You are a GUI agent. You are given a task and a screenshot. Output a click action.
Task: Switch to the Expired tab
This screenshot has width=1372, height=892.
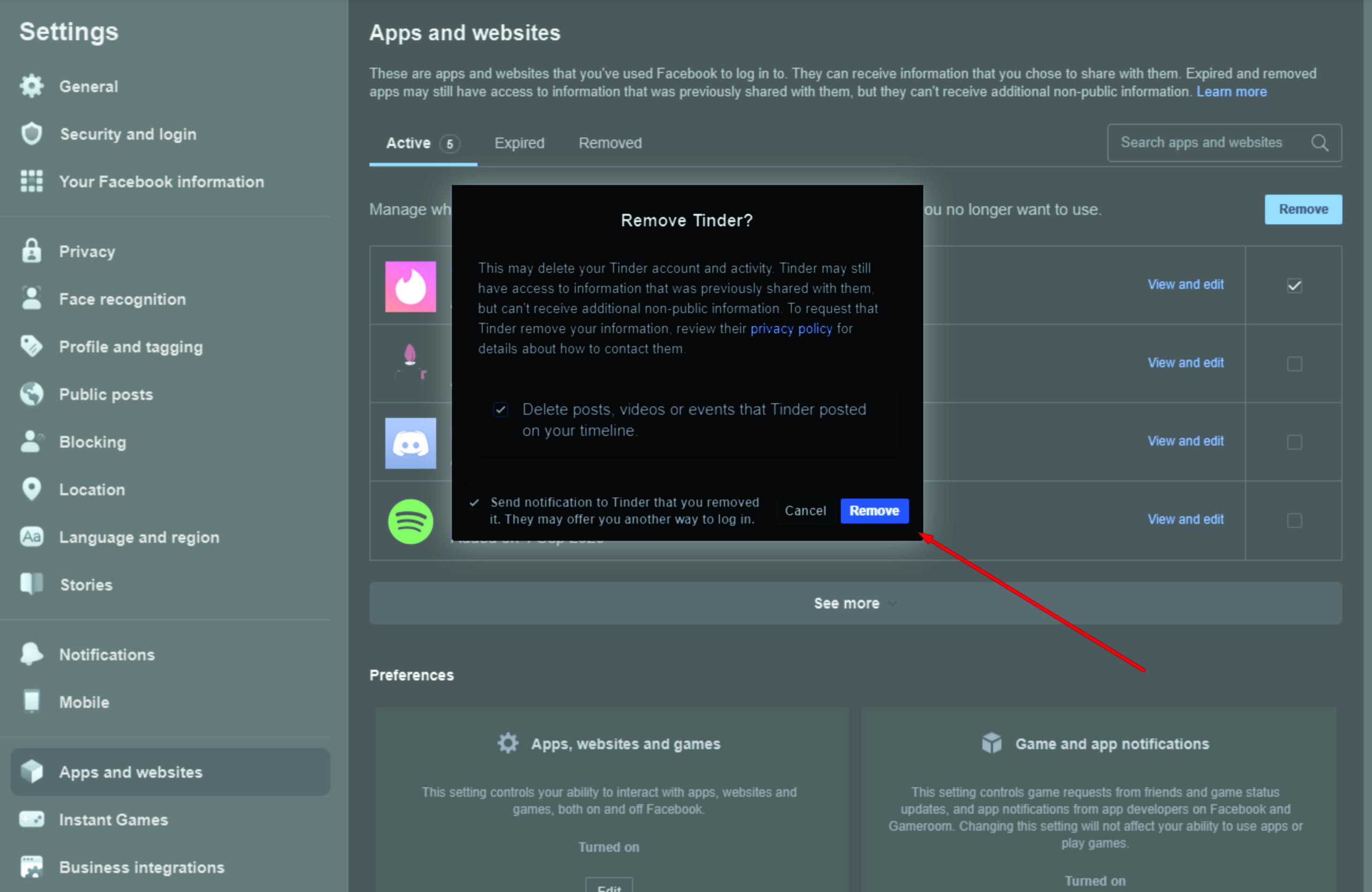(x=519, y=143)
